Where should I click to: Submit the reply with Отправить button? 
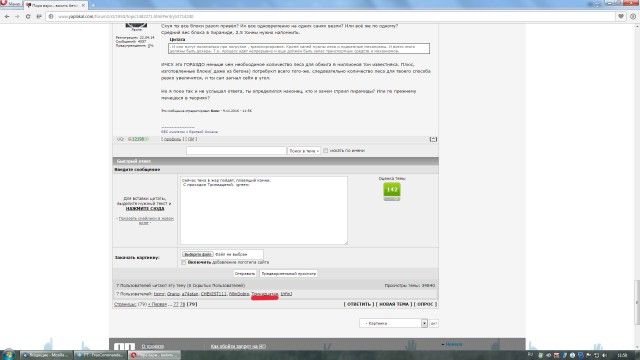[x=245, y=273]
